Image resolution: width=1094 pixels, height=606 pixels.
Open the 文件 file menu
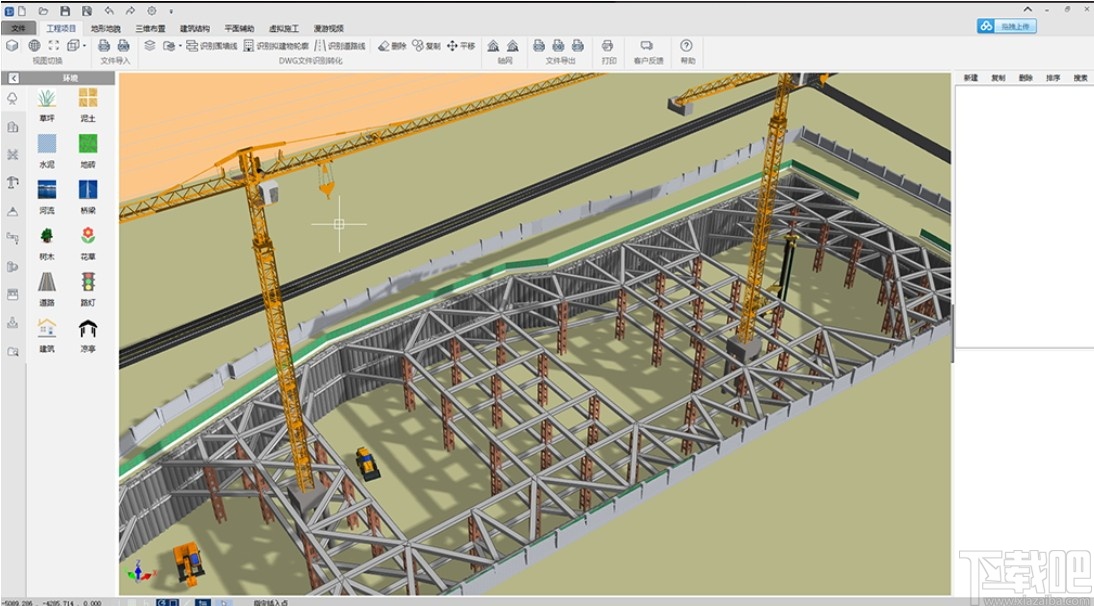18,29
